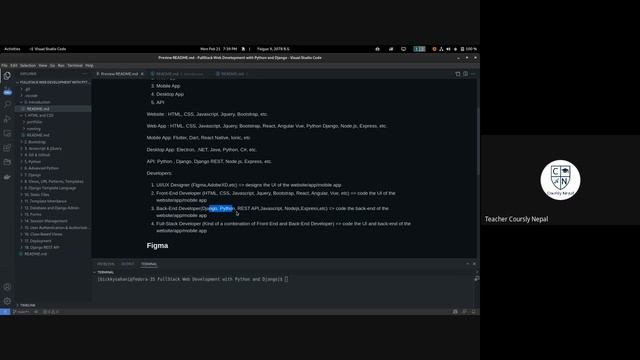Open the Accounts icon in activity bar
The height and width of the screenshot is (360, 640).
(7, 287)
